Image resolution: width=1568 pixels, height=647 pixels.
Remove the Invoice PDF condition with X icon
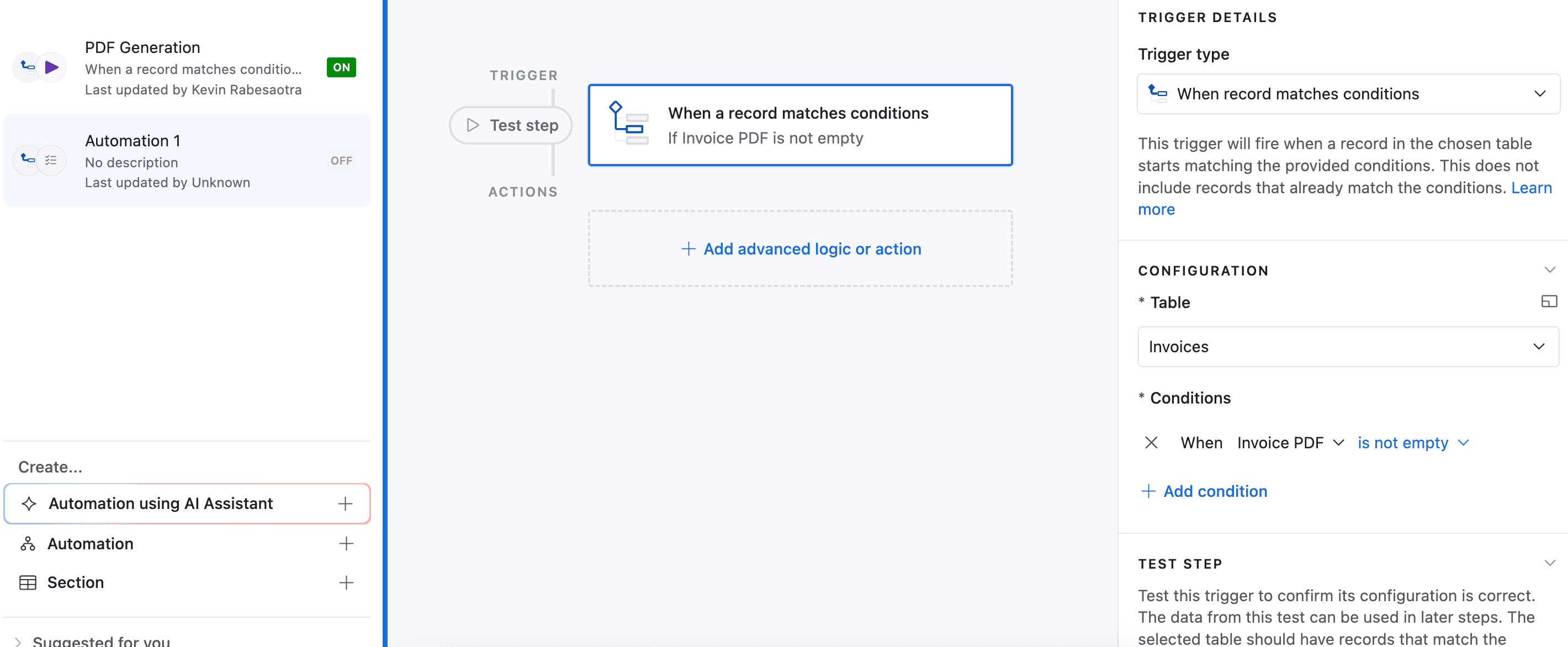(x=1151, y=443)
